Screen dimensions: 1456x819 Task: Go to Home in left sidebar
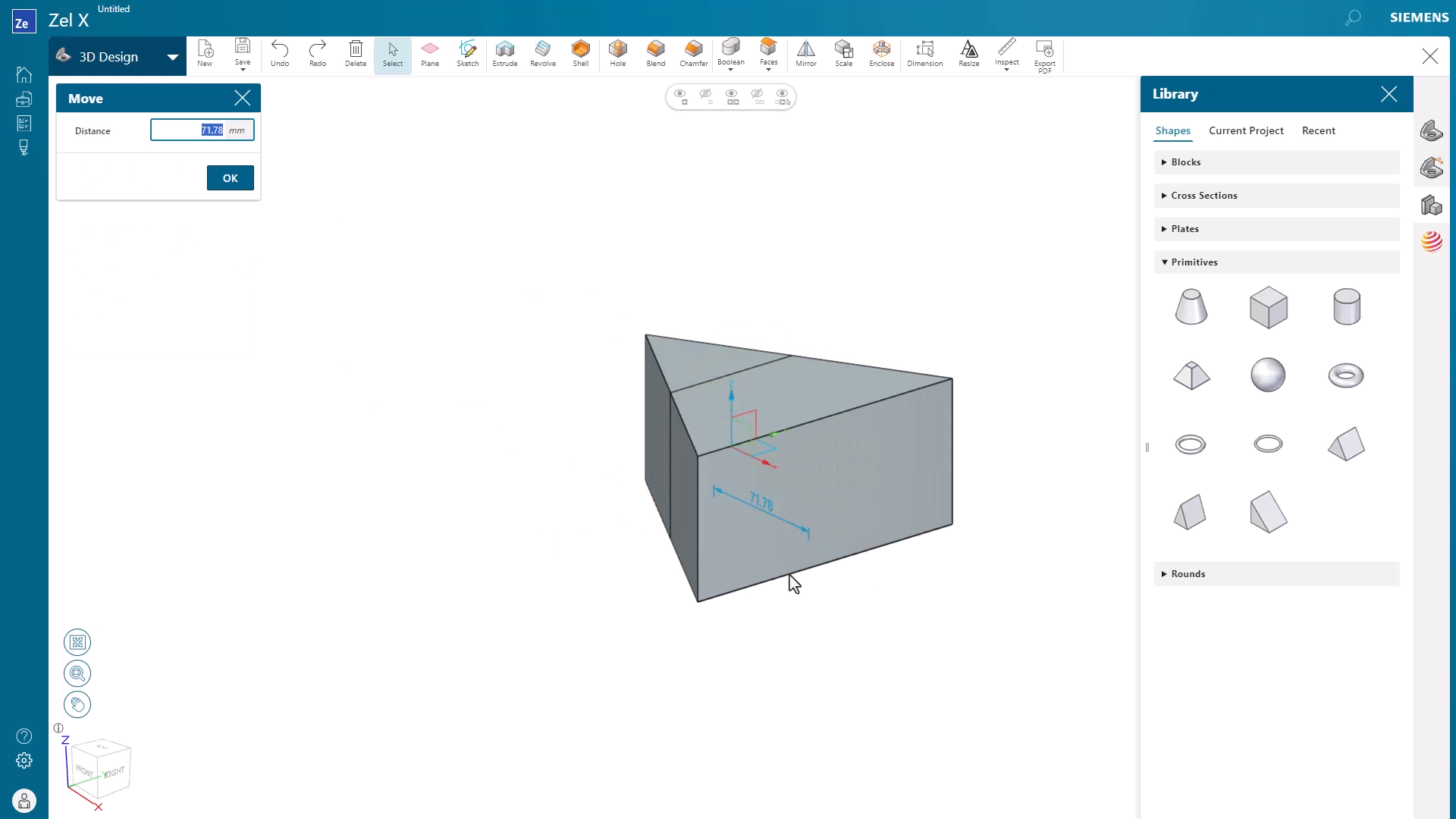pos(24,74)
